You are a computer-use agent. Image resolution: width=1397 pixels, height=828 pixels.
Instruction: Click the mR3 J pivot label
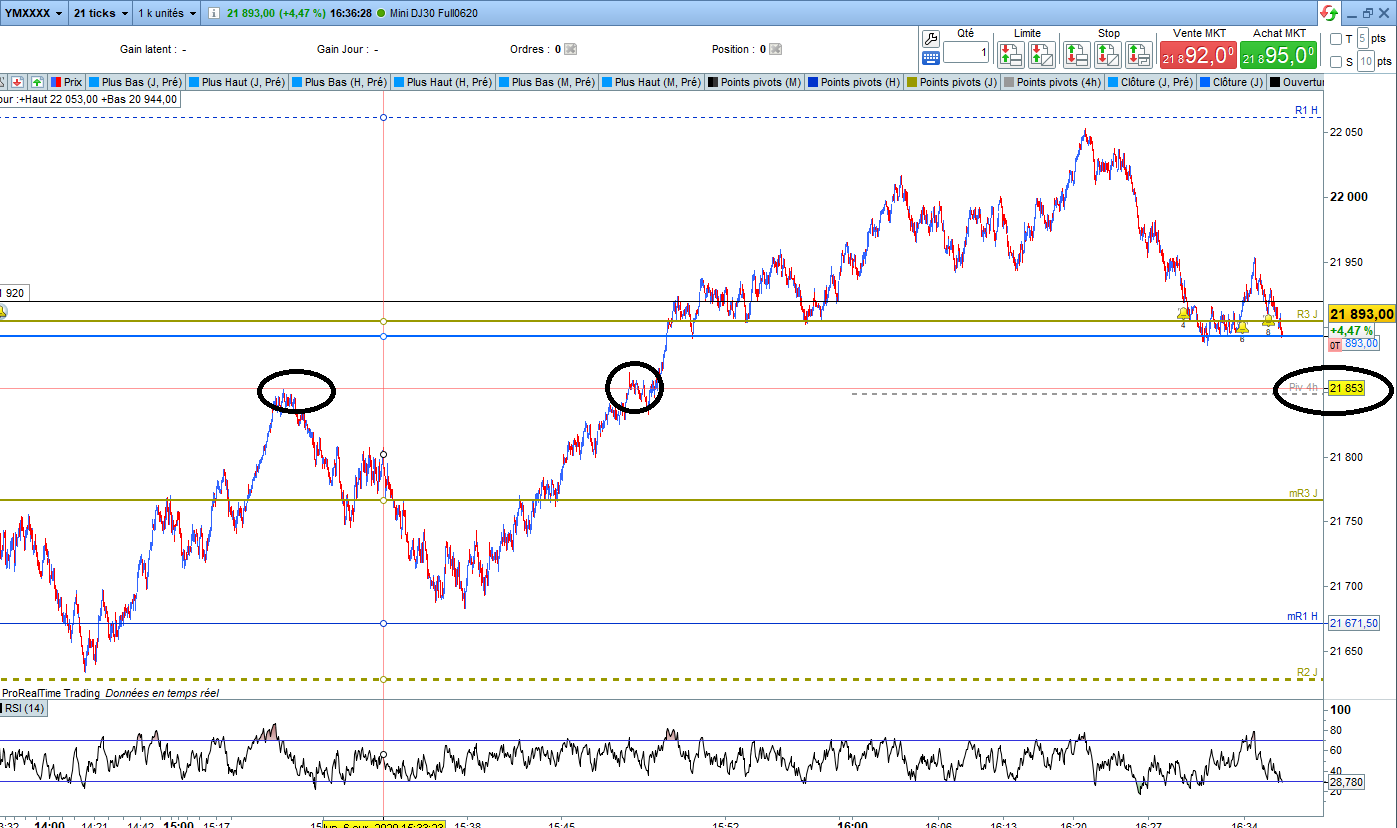1303,493
